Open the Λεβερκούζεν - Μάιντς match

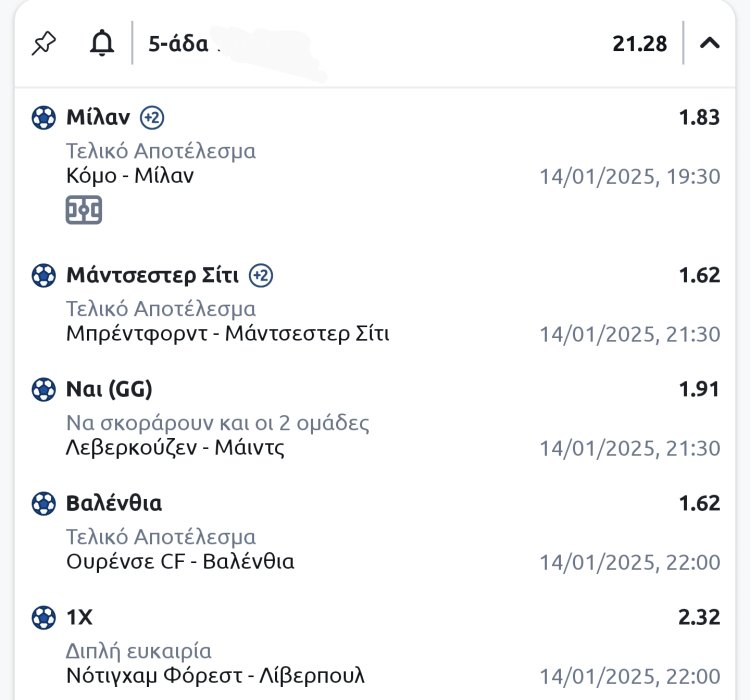pos(175,447)
